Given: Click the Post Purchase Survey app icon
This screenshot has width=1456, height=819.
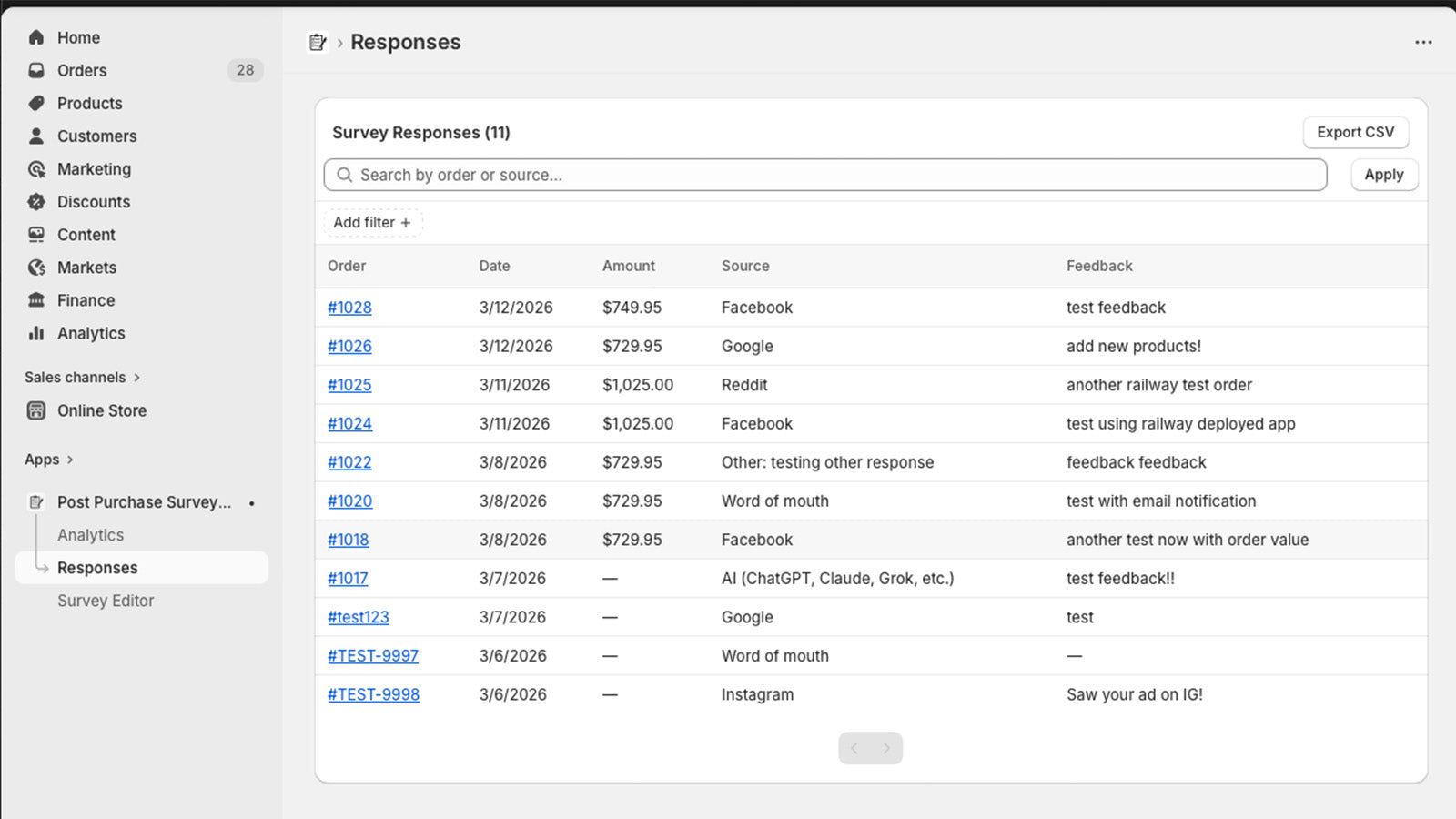Looking at the screenshot, I should tap(36, 501).
